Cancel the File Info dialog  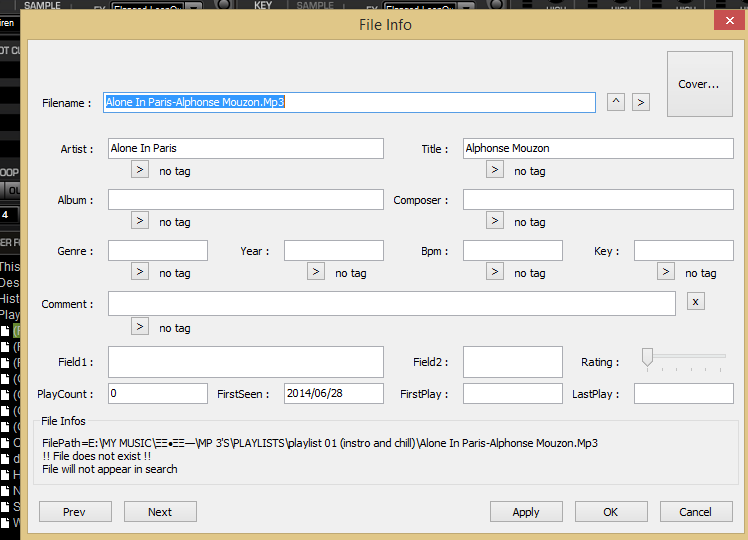click(695, 512)
